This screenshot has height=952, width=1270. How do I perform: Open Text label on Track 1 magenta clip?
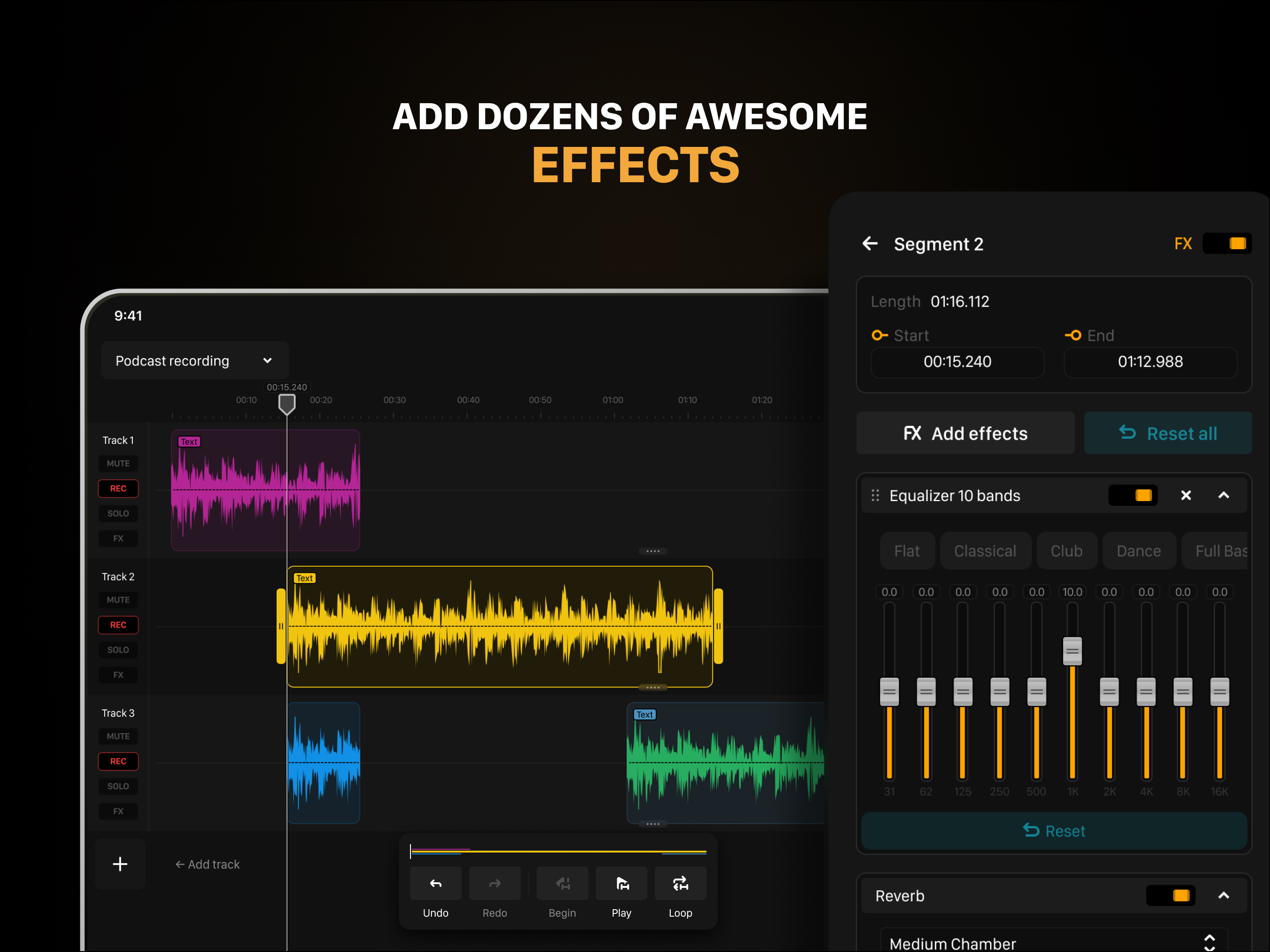tap(189, 442)
